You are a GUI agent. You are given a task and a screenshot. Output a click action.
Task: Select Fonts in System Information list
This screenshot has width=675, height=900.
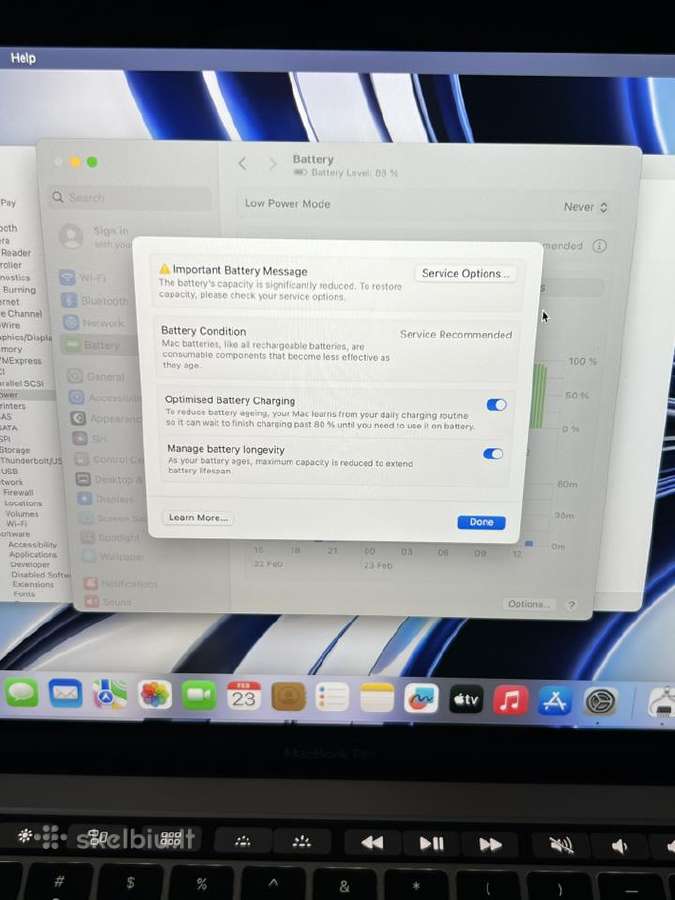coord(24,594)
